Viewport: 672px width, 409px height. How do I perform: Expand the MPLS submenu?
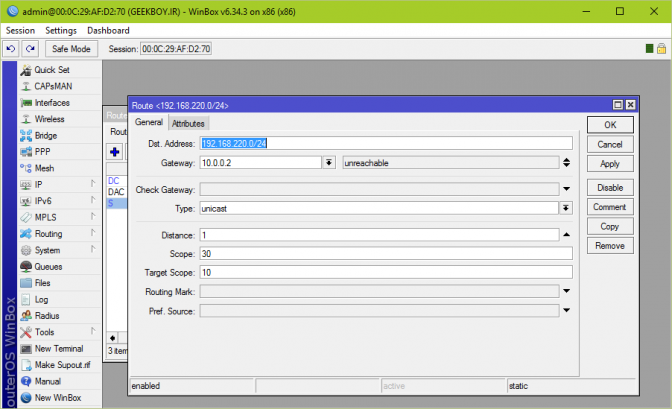pos(93,217)
